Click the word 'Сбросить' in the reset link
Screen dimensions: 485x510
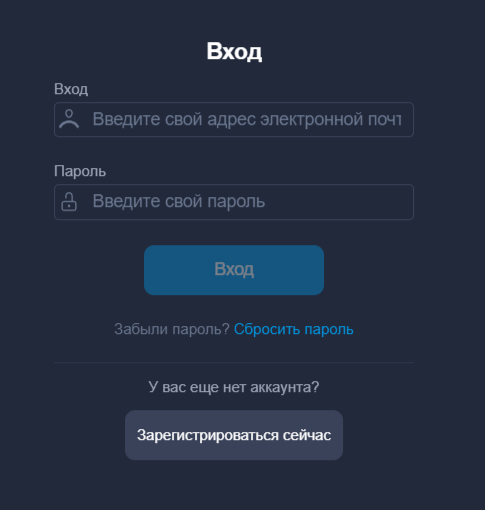267,329
